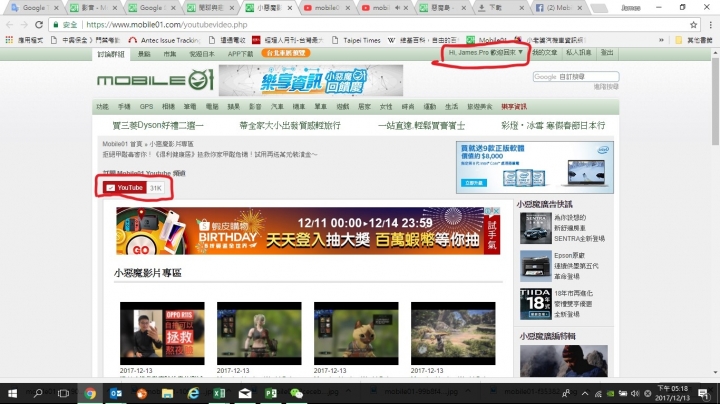
Task: Switch to the 下載 browser tab
Action: point(500,8)
